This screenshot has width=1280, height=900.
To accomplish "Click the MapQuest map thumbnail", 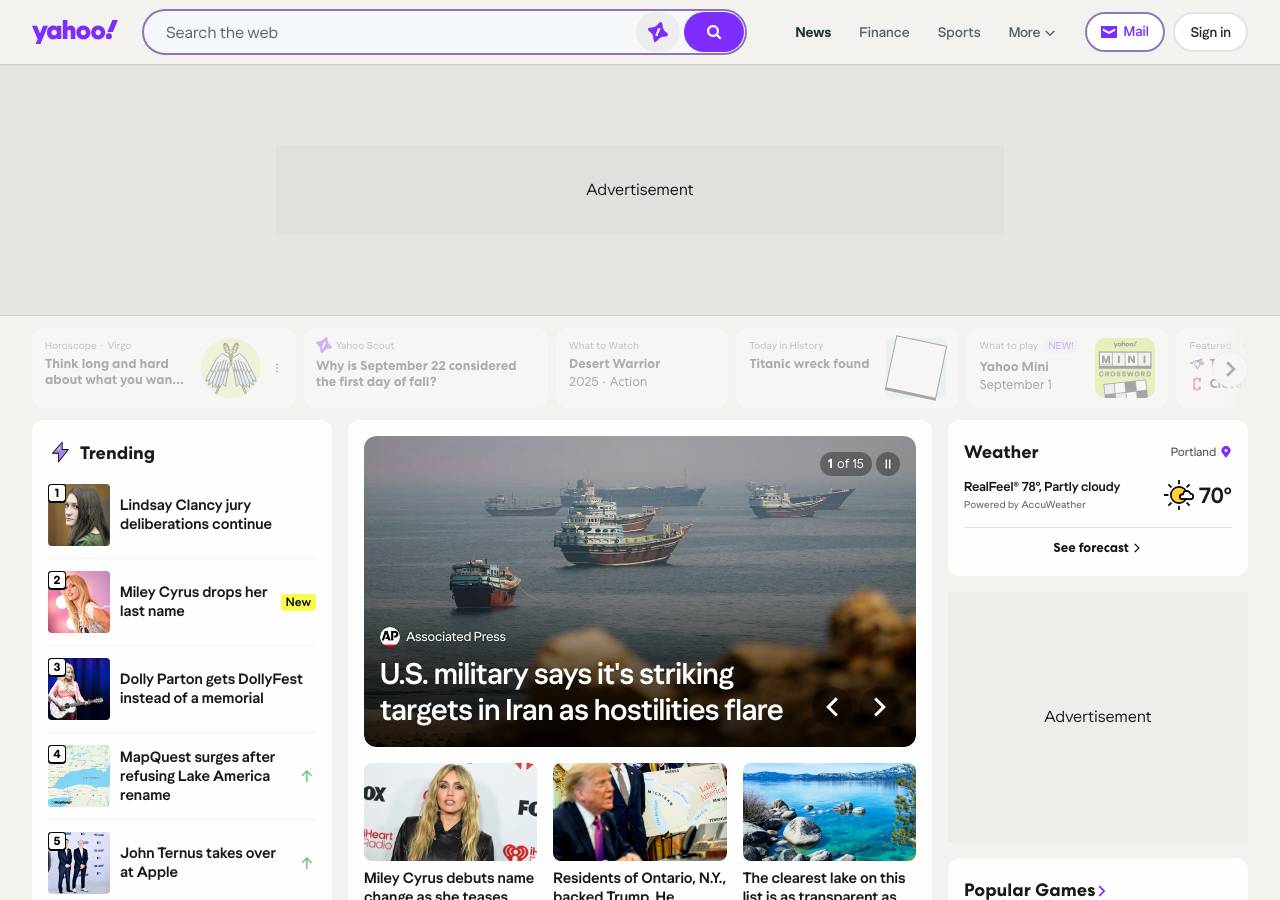I will point(79,776).
